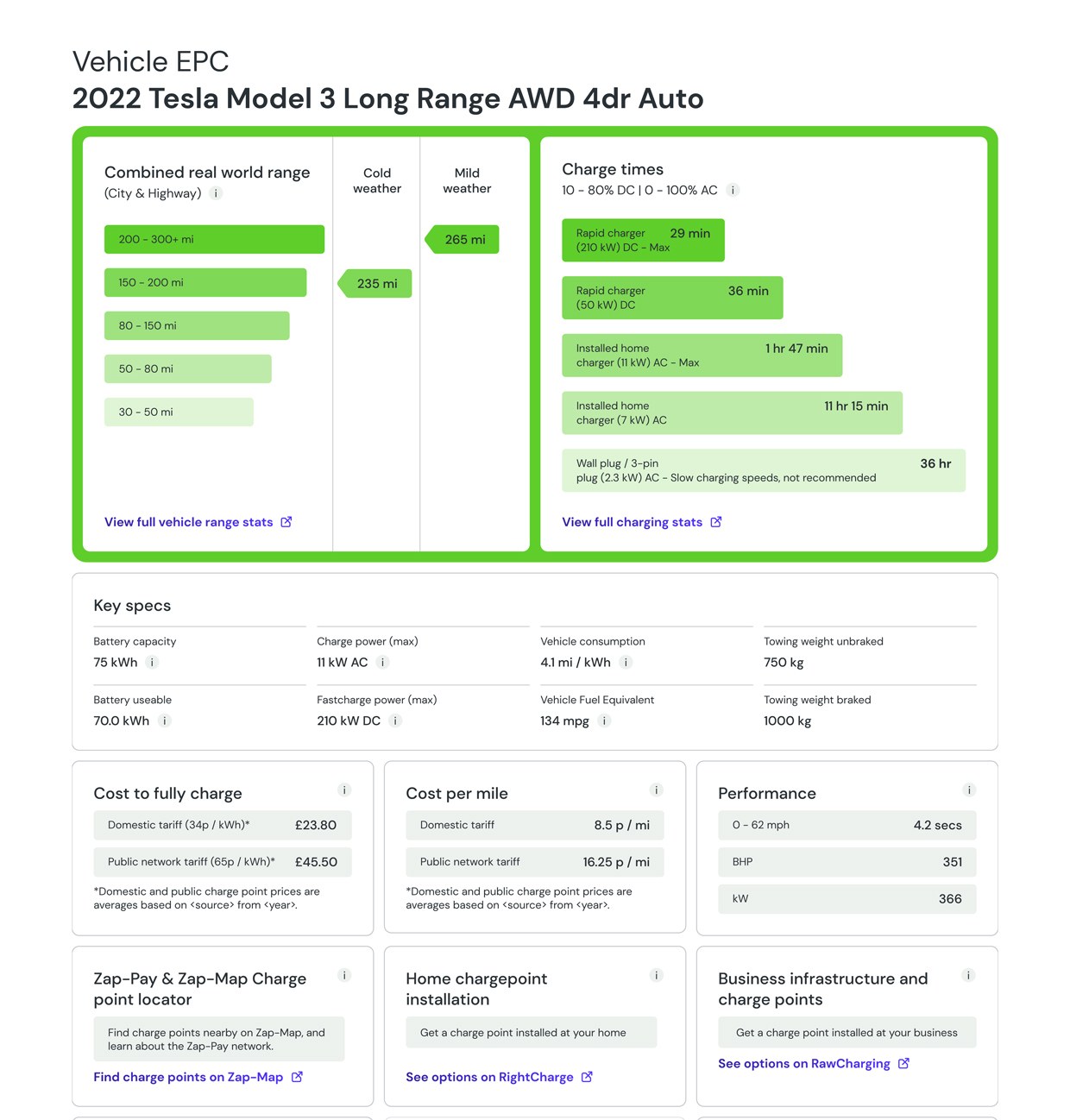The image size is (1070, 1120).
Task: Click the 50 - 80 mi range bar
Action: click(x=188, y=368)
